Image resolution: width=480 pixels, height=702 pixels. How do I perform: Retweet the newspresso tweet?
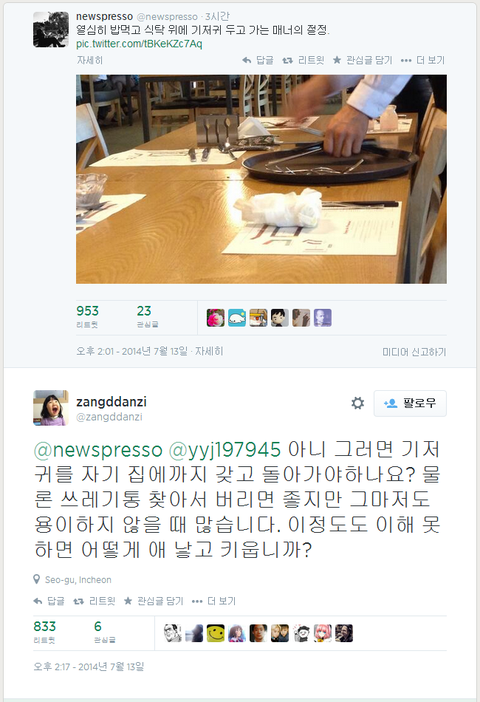click(x=287, y=60)
